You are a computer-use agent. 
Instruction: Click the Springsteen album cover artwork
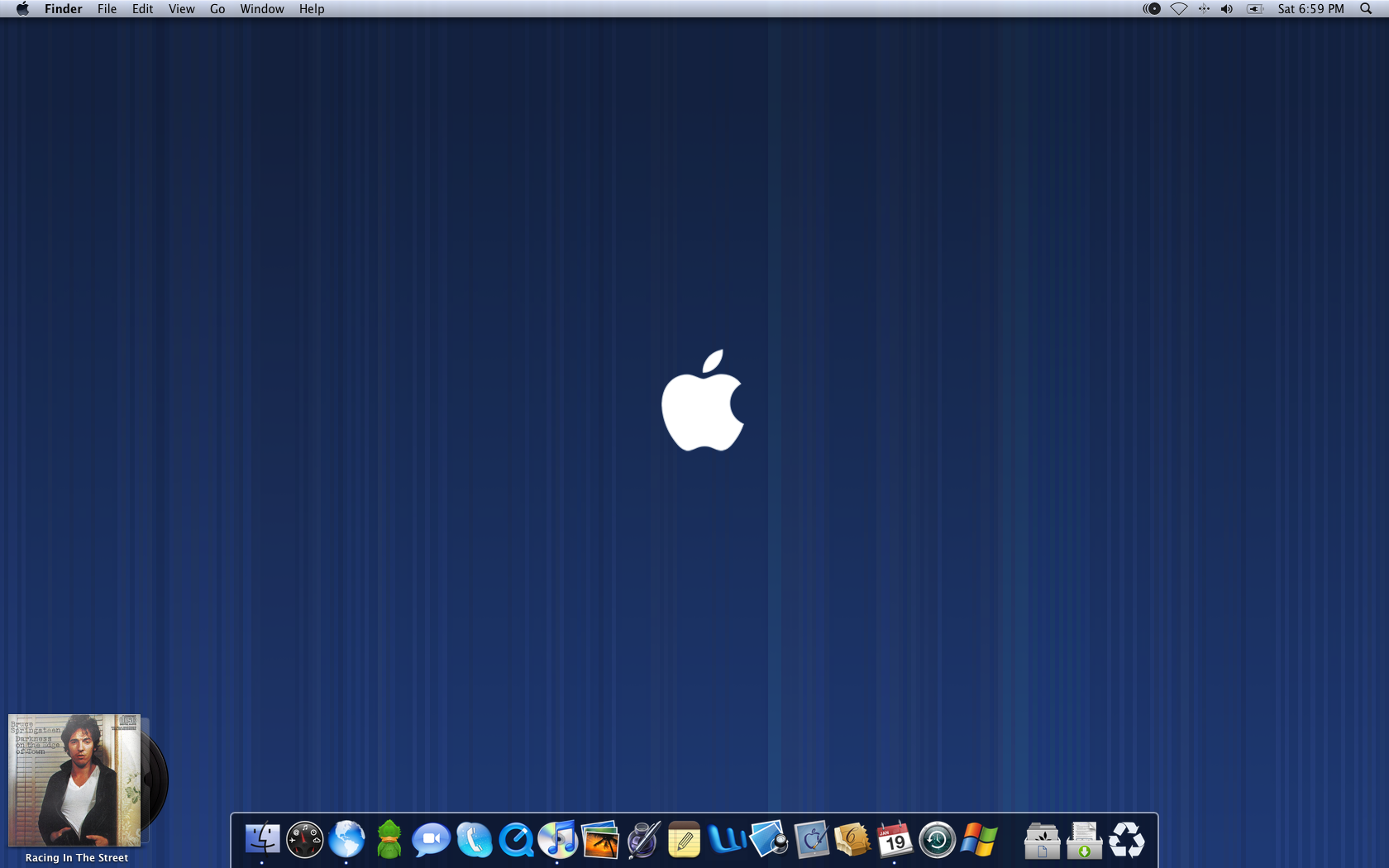click(74, 780)
